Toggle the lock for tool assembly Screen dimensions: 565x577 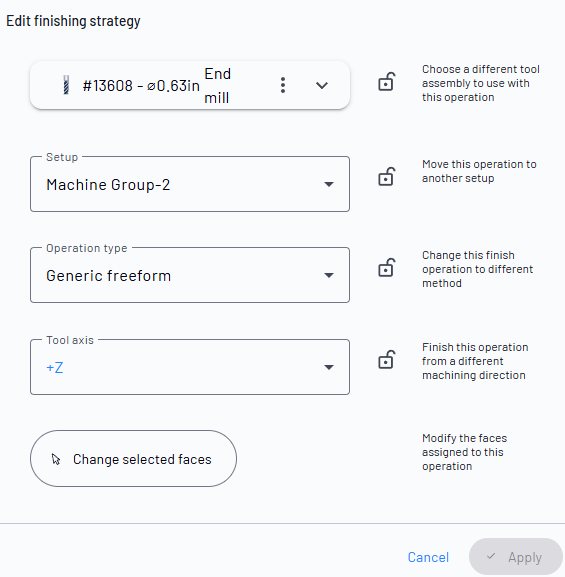click(x=386, y=82)
